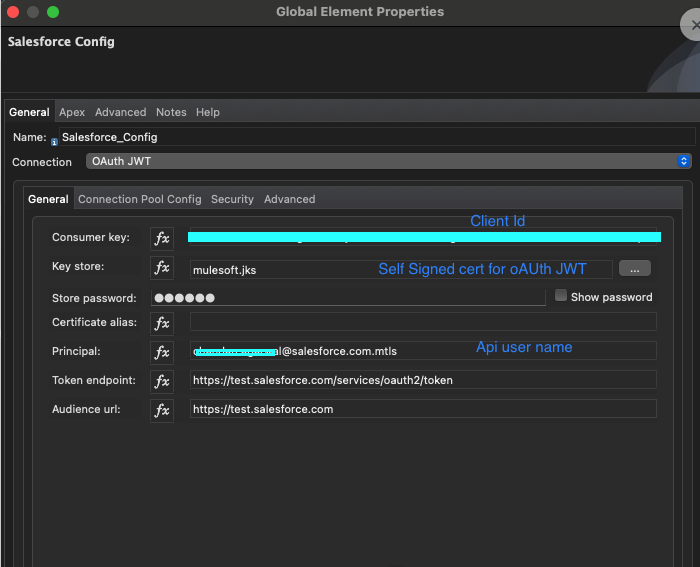Open the Help tab
The height and width of the screenshot is (567, 700).
(208, 113)
